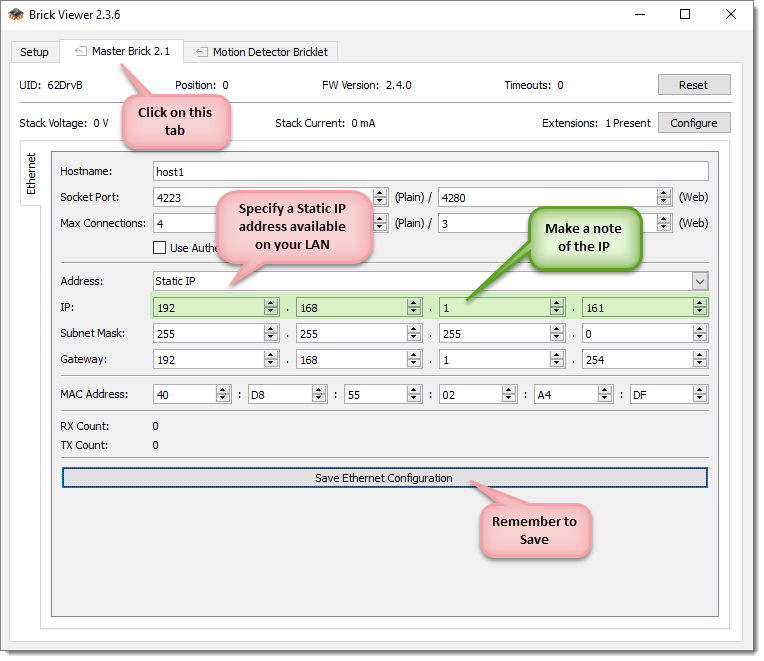Adjust stepper on IP second octet 168
Screen dimensions: 764x661
[414, 307]
